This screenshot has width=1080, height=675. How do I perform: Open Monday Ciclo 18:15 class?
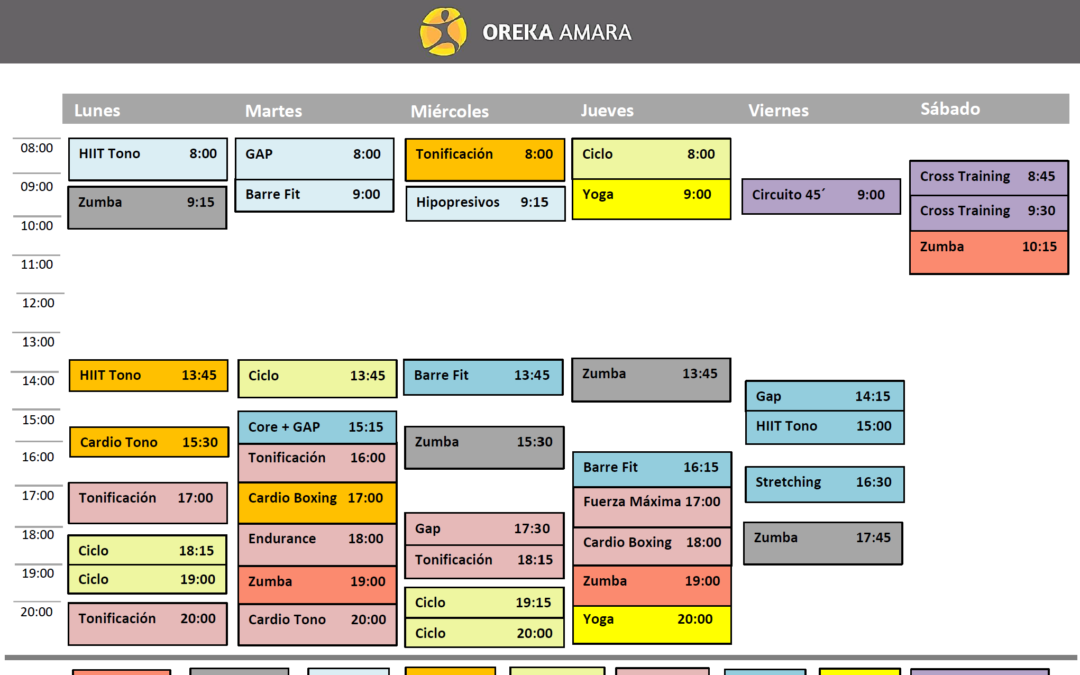[147, 550]
